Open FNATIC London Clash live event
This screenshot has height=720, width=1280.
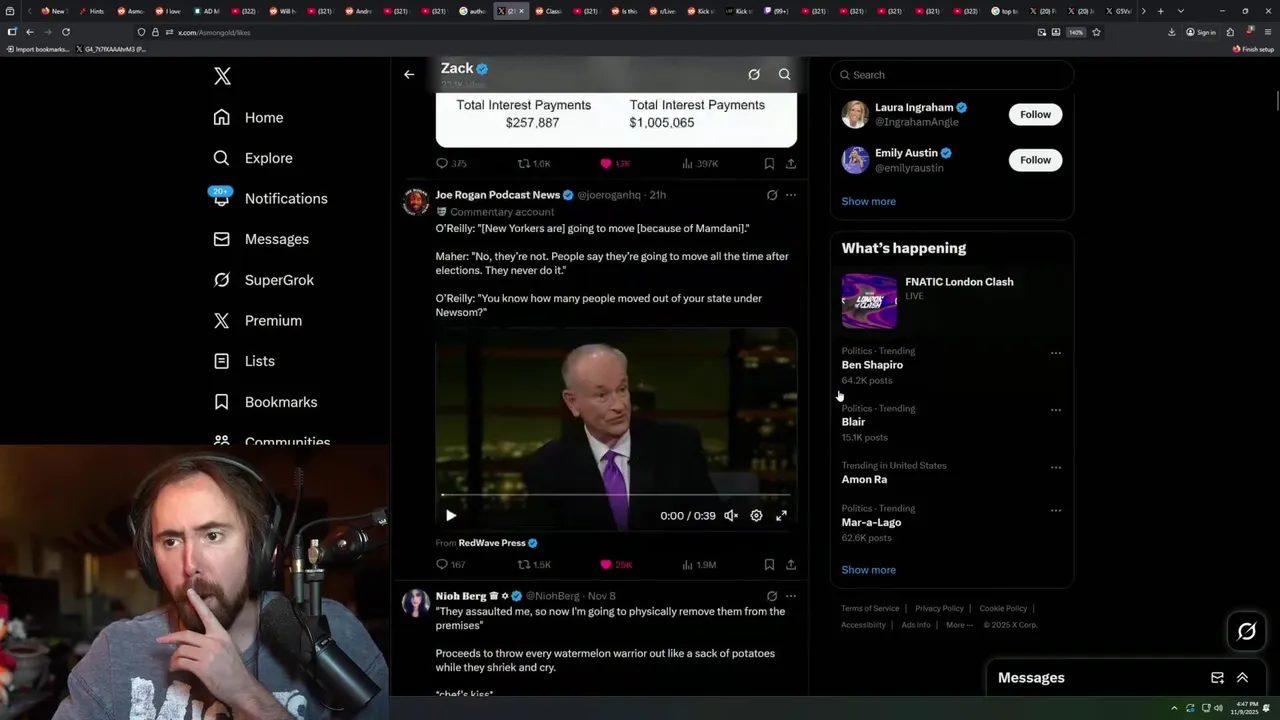tap(951, 300)
